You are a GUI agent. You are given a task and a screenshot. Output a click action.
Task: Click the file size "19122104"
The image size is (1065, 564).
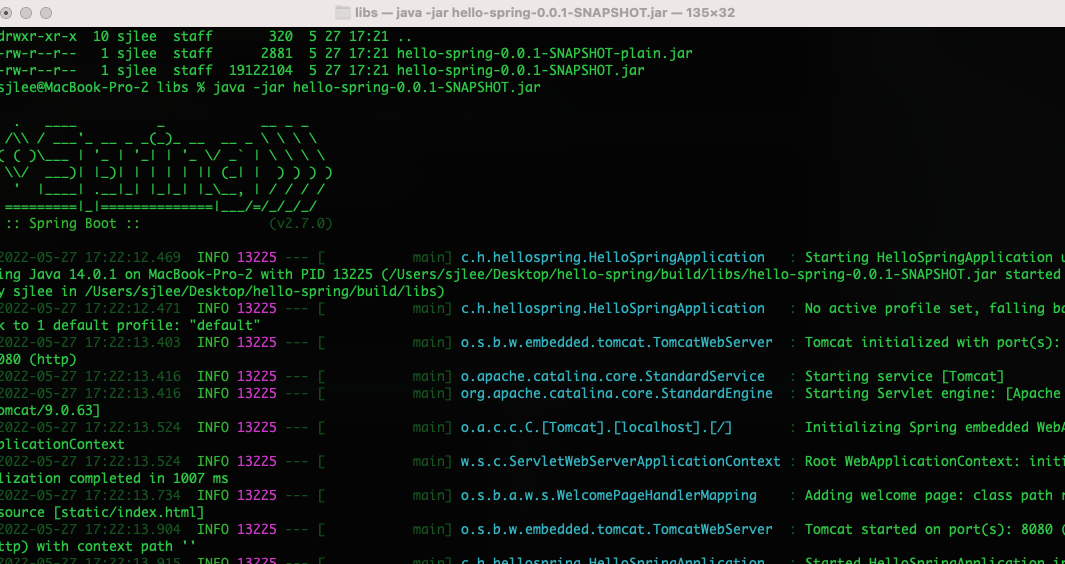tap(261, 70)
